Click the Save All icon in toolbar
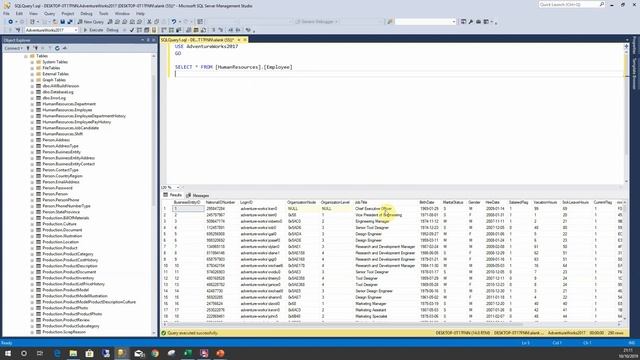Viewport: 640px width, 360px height. coord(70,22)
